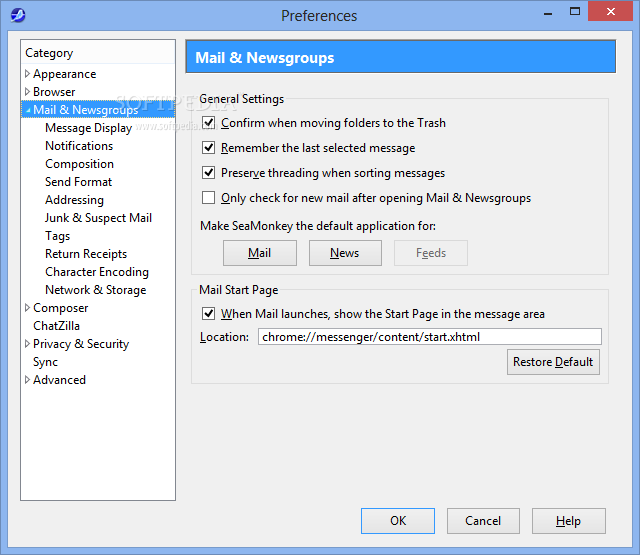Open the Notifications preferences
The height and width of the screenshot is (555, 640).
coord(79,146)
